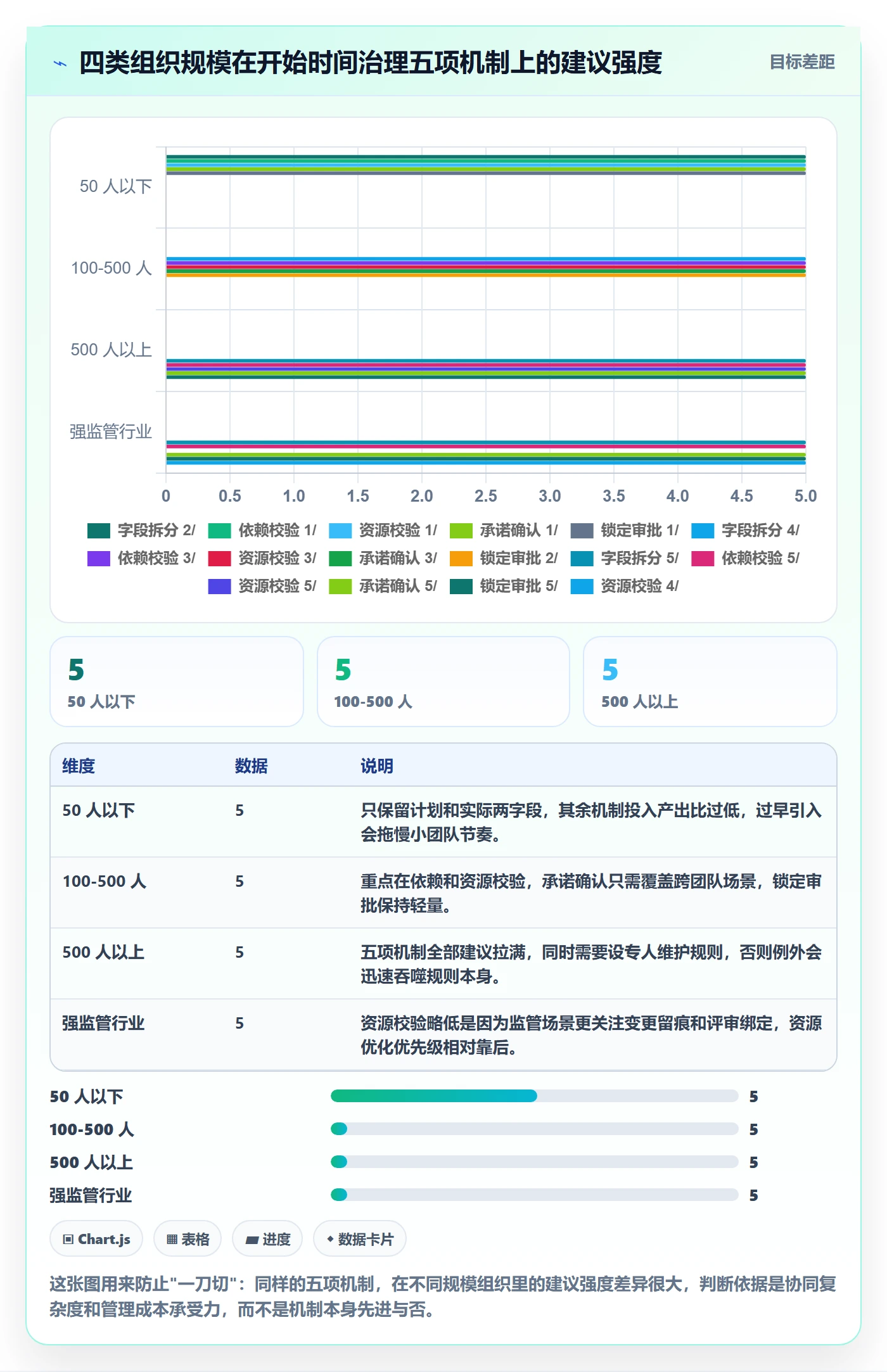Click the Chart.js tag chip
The image size is (887, 1372).
(x=96, y=1238)
